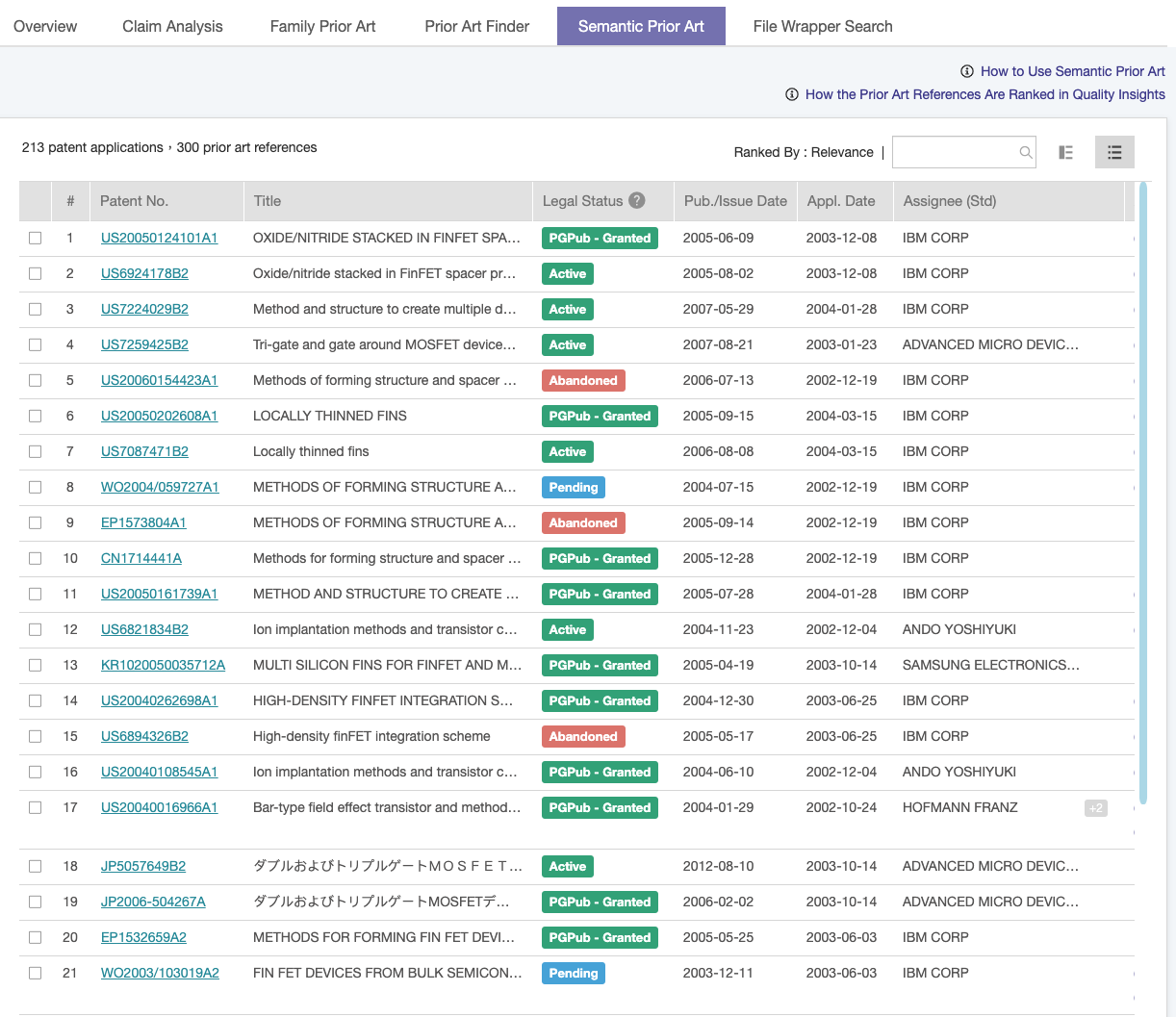The width and height of the screenshot is (1176, 1017).
Task: Click the info icon beside How to Use Semantic Prior Art
Action: point(967,71)
